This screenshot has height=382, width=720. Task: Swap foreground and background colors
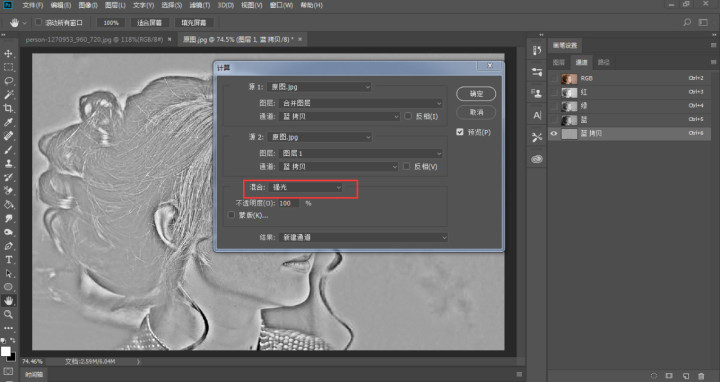pyautogui.click(x=12, y=340)
